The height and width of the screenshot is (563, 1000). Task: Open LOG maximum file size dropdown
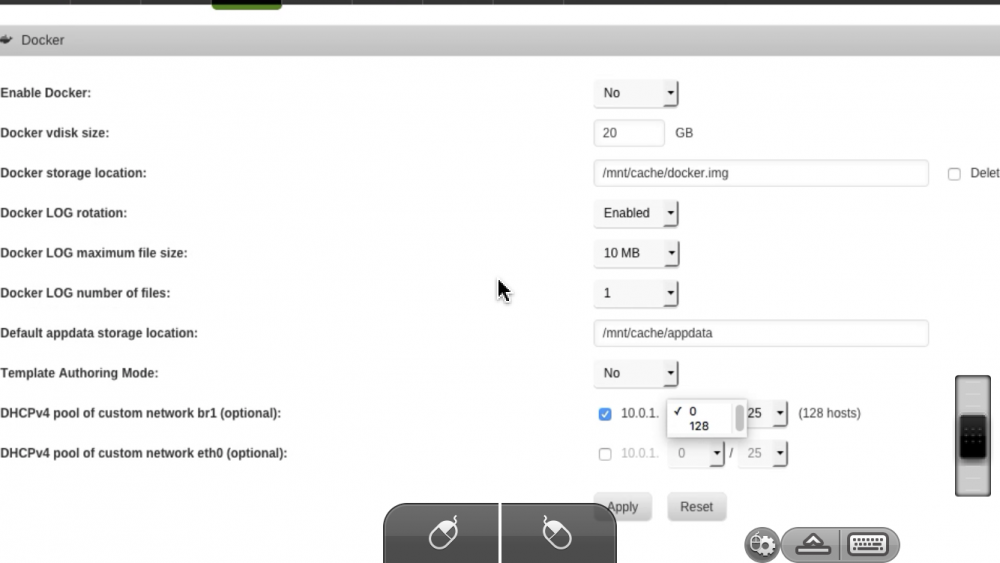click(x=636, y=253)
